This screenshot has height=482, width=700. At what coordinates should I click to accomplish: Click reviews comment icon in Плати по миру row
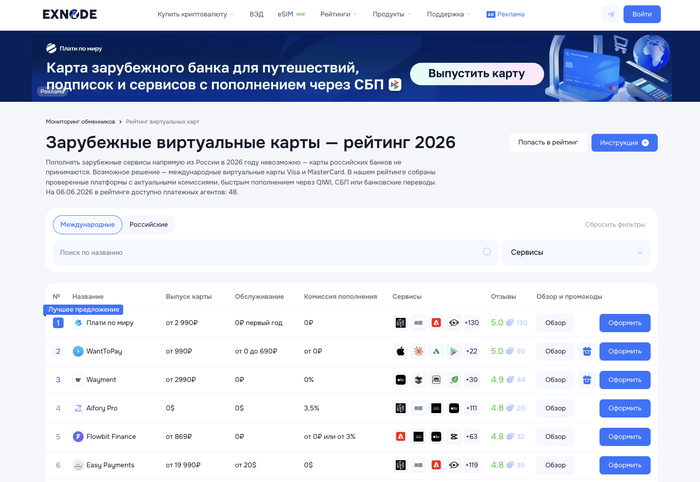(510, 323)
